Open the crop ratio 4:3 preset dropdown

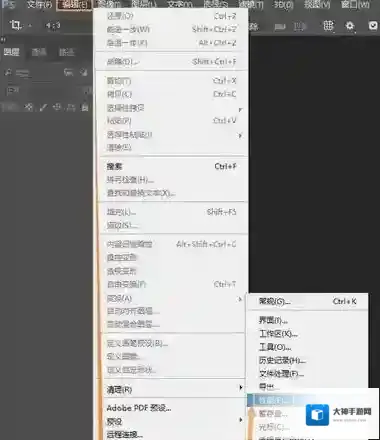click(x=53, y=25)
